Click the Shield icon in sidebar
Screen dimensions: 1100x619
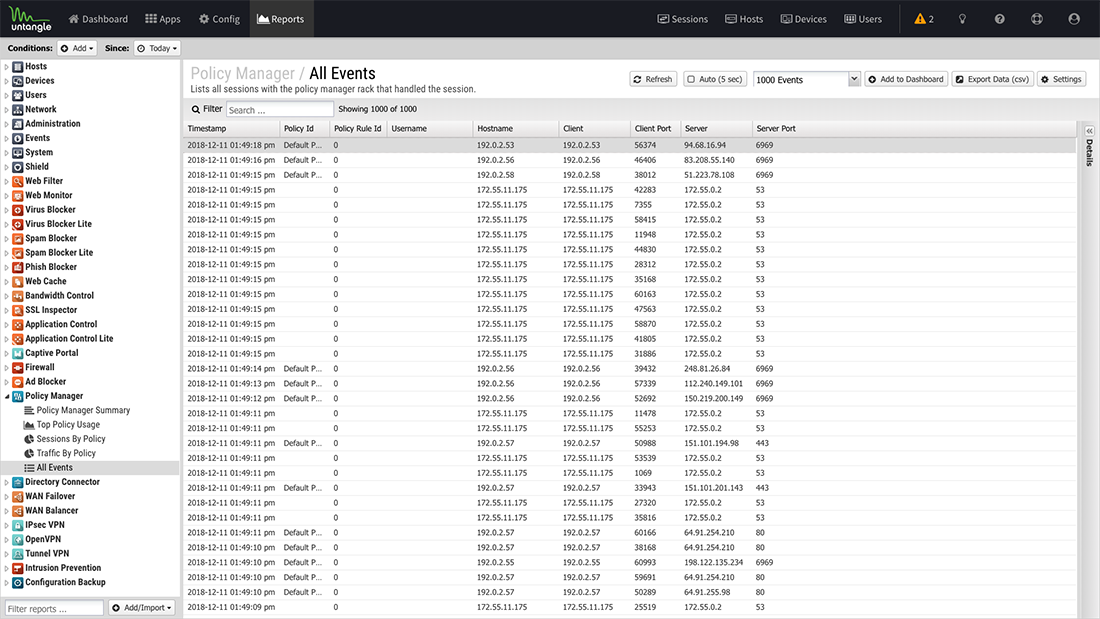pos(18,167)
